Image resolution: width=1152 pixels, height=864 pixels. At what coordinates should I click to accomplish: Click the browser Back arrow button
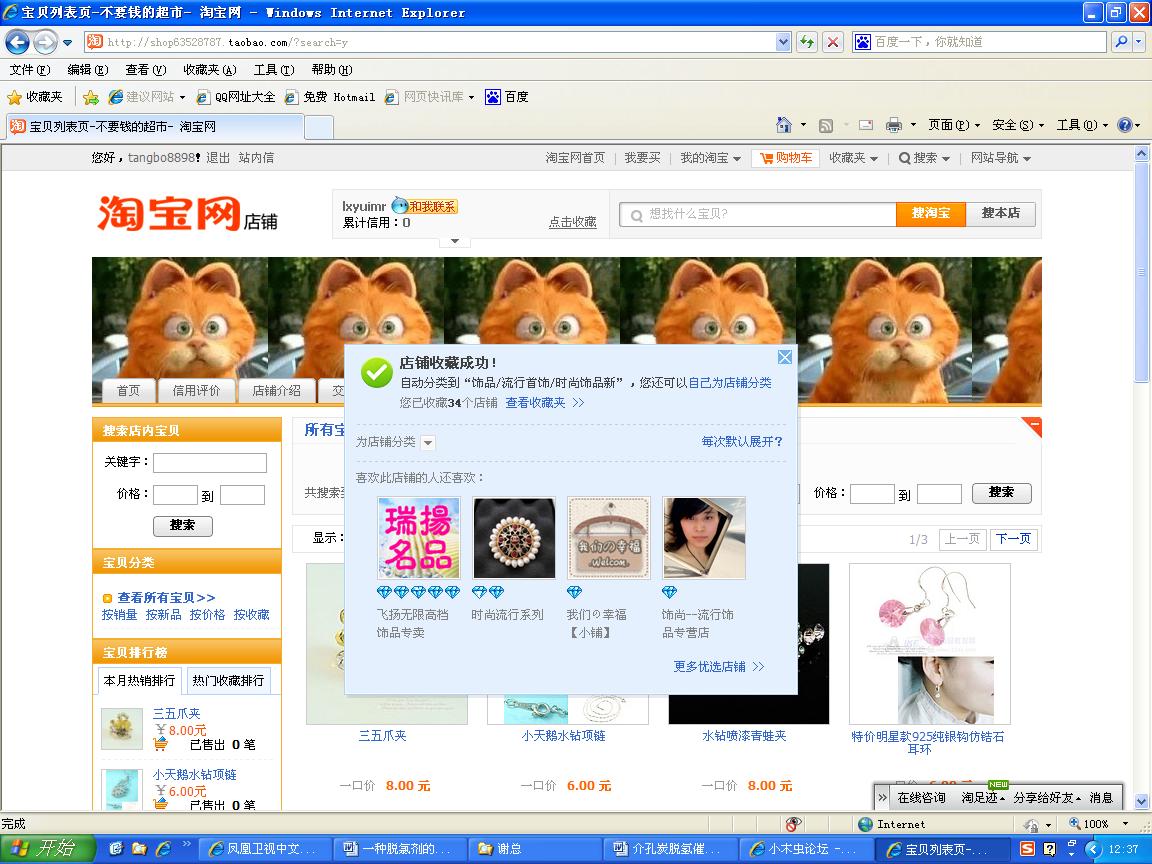tap(18, 42)
